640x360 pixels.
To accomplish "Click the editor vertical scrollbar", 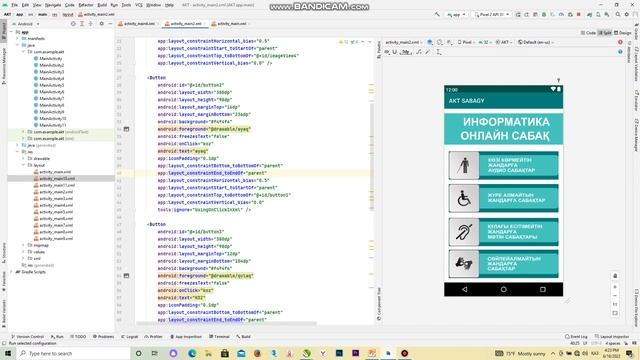I will [372, 157].
